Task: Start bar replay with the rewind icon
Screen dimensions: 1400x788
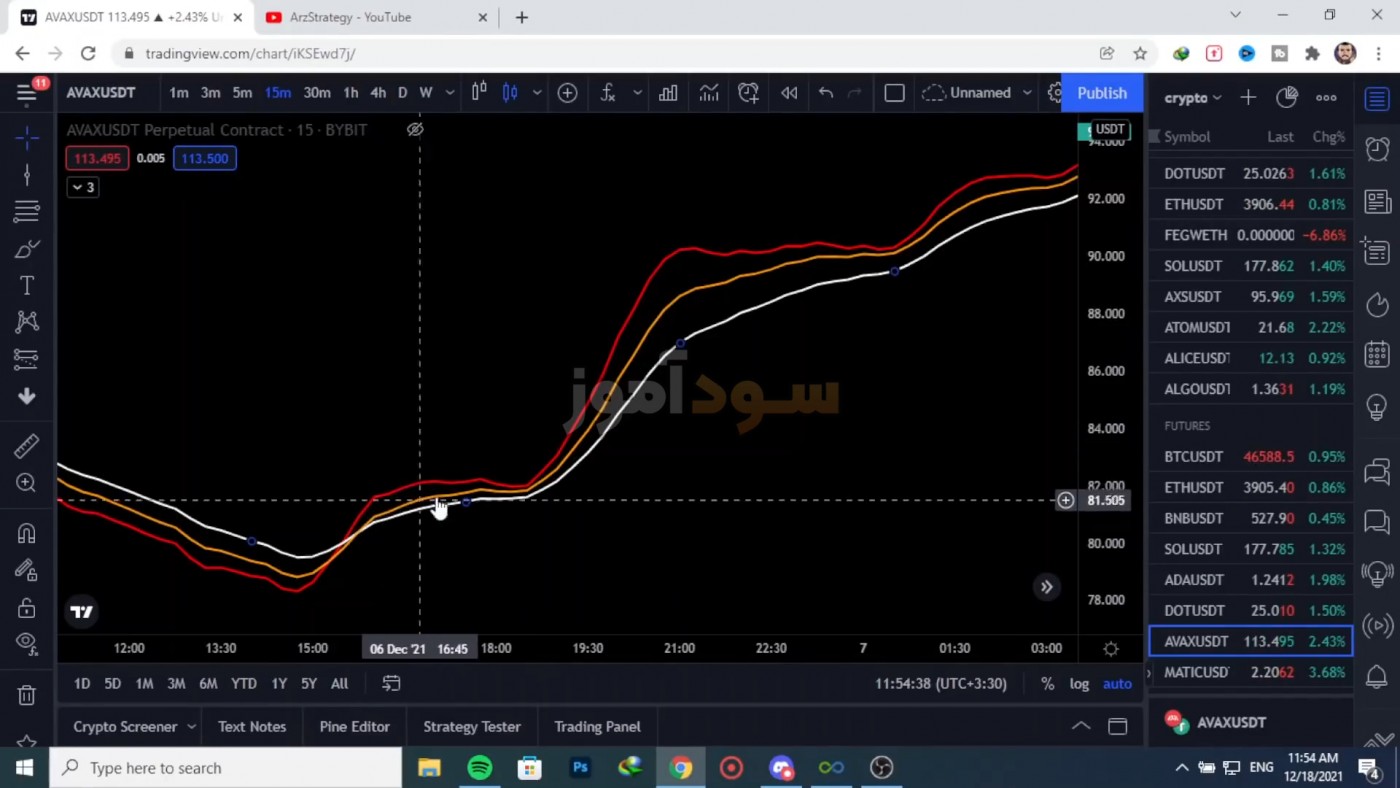Action: [789, 93]
